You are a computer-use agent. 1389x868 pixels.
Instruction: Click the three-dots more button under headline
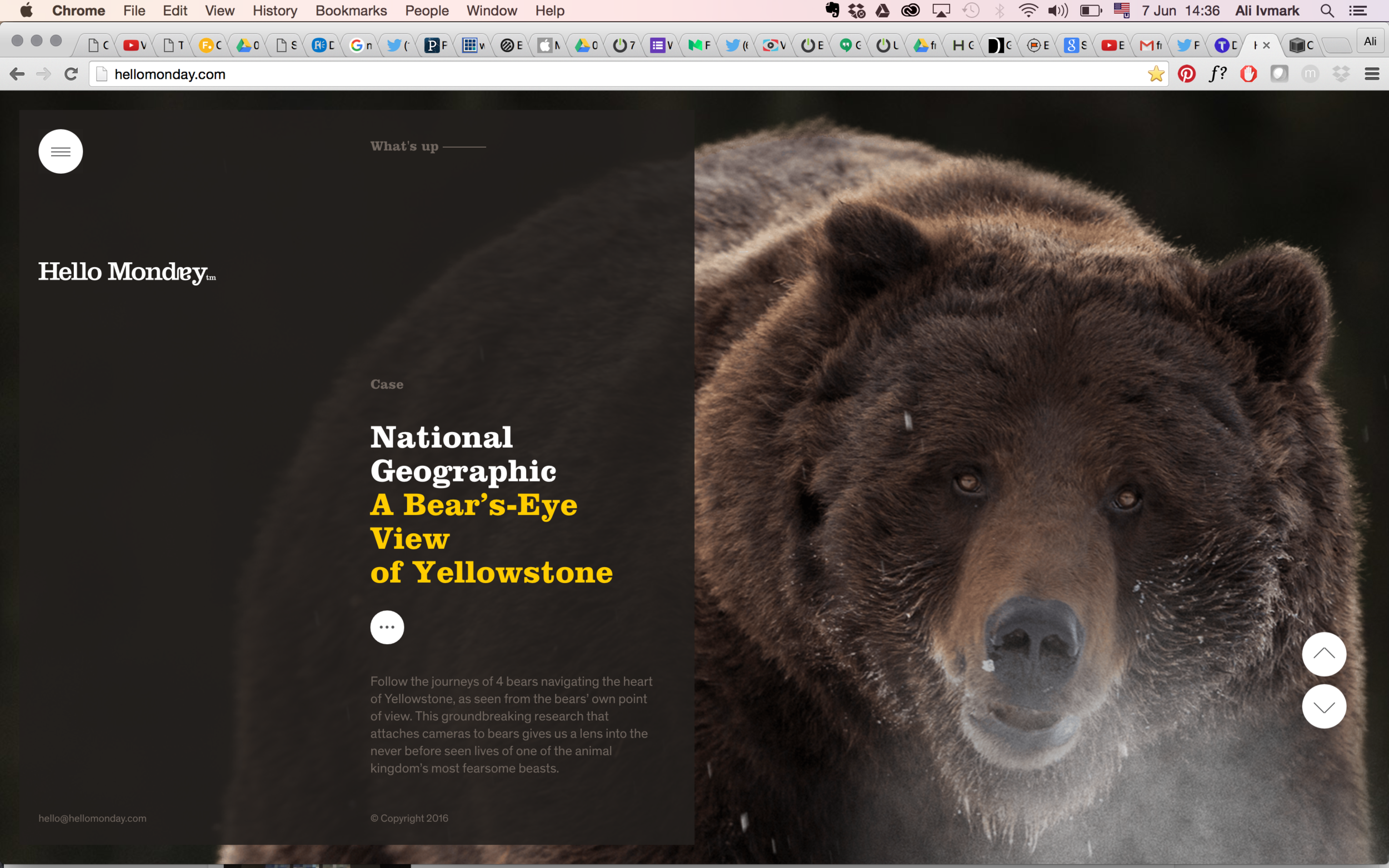(387, 627)
